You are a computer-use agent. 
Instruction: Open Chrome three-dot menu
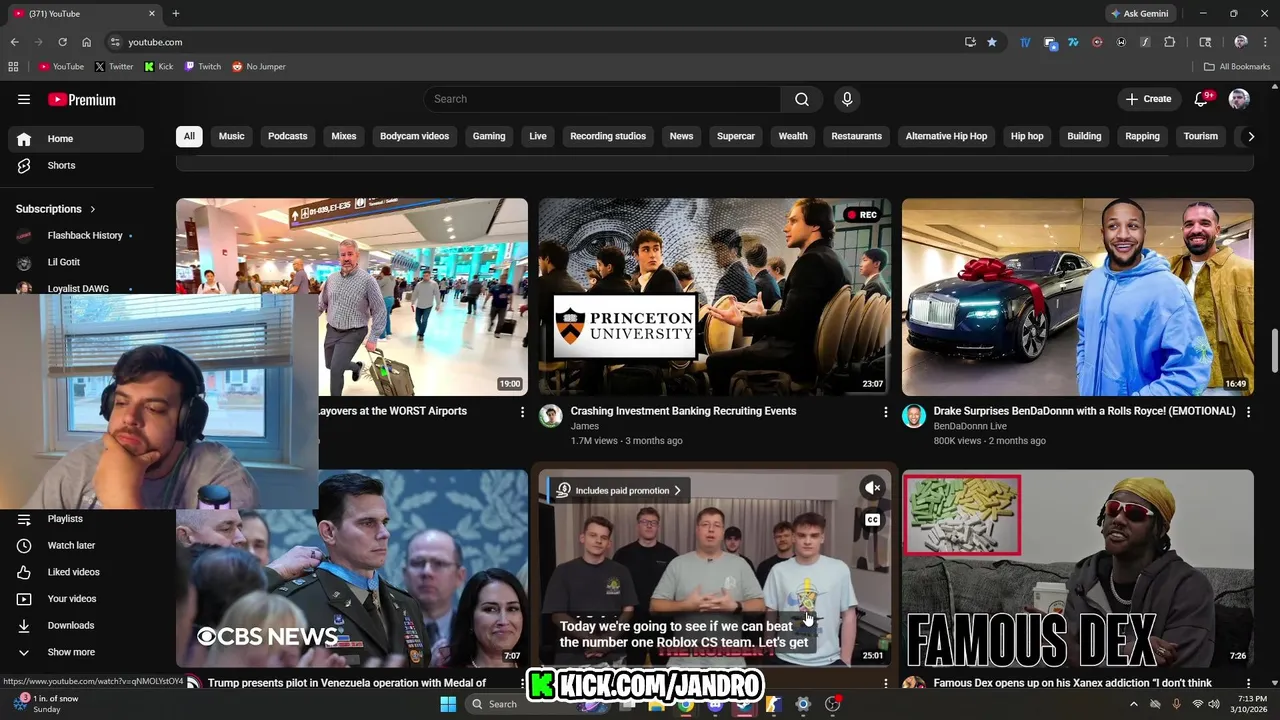(x=1265, y=42)
